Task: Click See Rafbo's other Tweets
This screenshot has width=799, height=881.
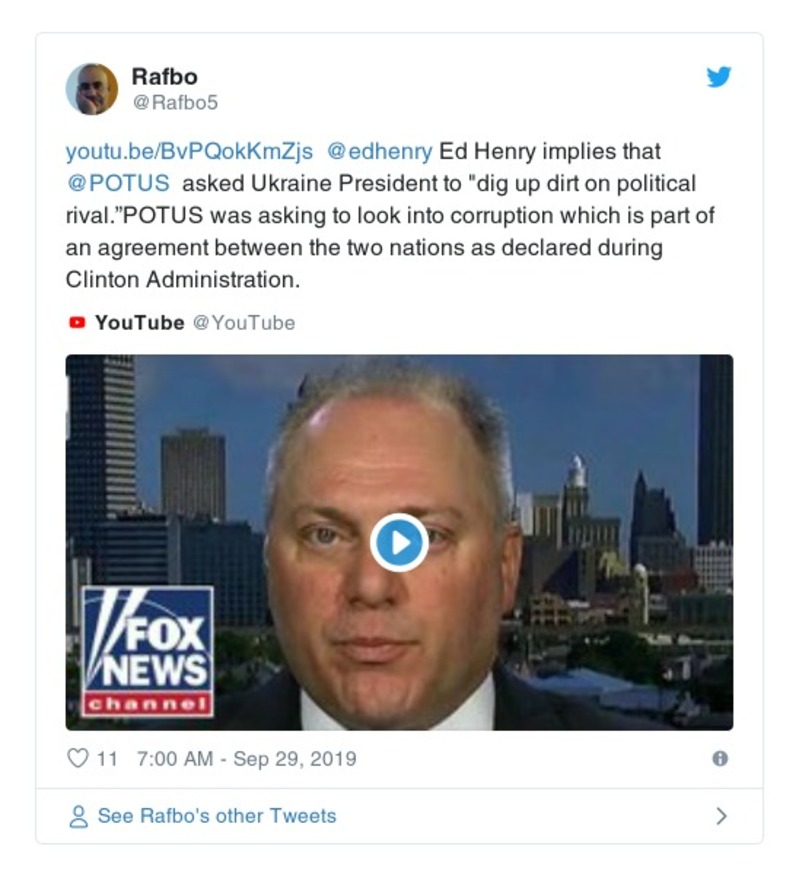Action: (216, 816)
